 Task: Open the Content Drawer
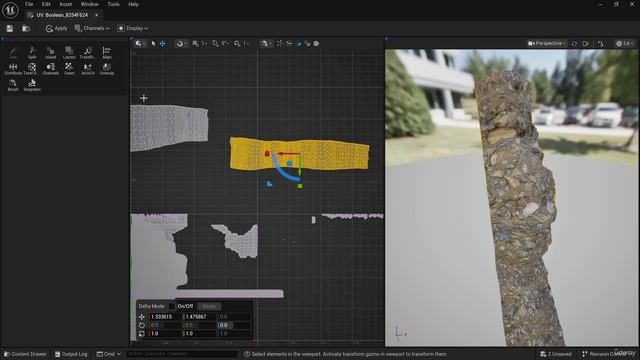pos(25,354)
